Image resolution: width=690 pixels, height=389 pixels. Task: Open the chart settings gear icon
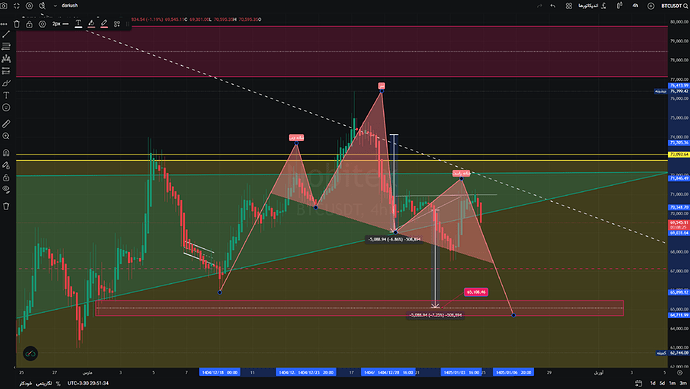point(29,6)
